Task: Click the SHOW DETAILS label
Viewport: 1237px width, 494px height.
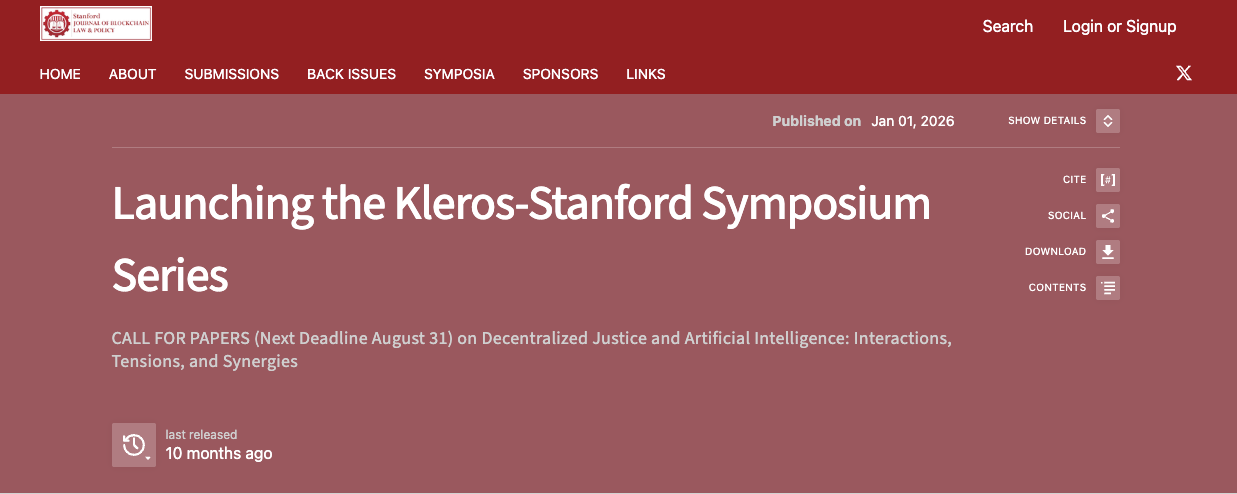Action: point(1046,121)
